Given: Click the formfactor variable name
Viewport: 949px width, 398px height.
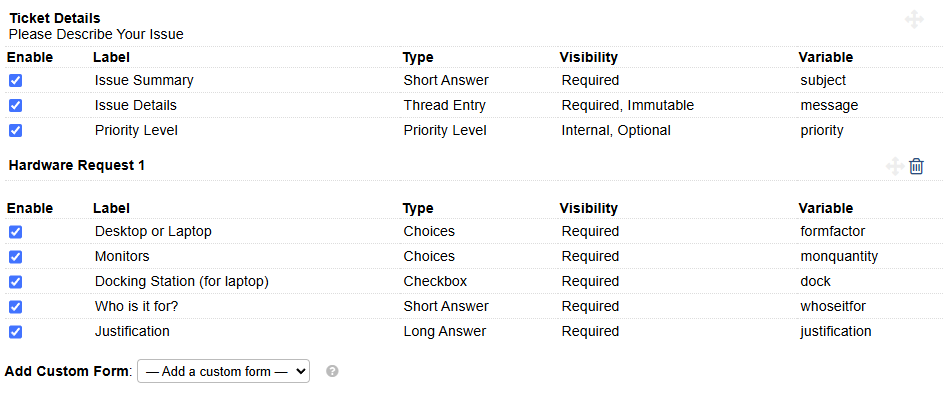Looking at the screenshot, I should coord(833,232).
